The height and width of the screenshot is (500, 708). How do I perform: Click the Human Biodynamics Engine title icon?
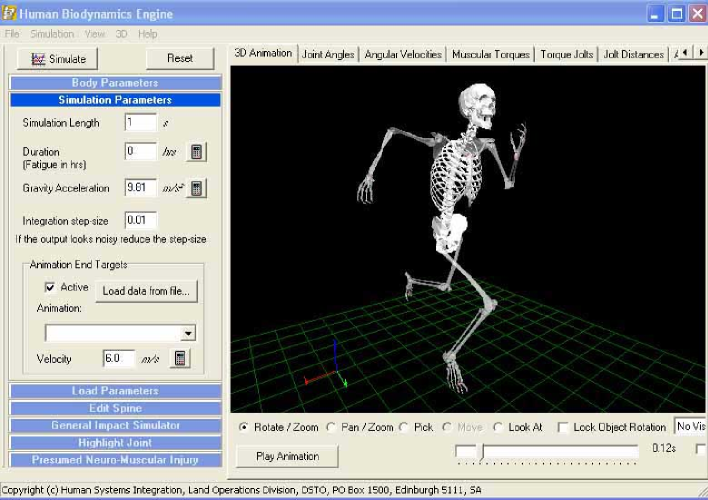[x=9, y=14]
